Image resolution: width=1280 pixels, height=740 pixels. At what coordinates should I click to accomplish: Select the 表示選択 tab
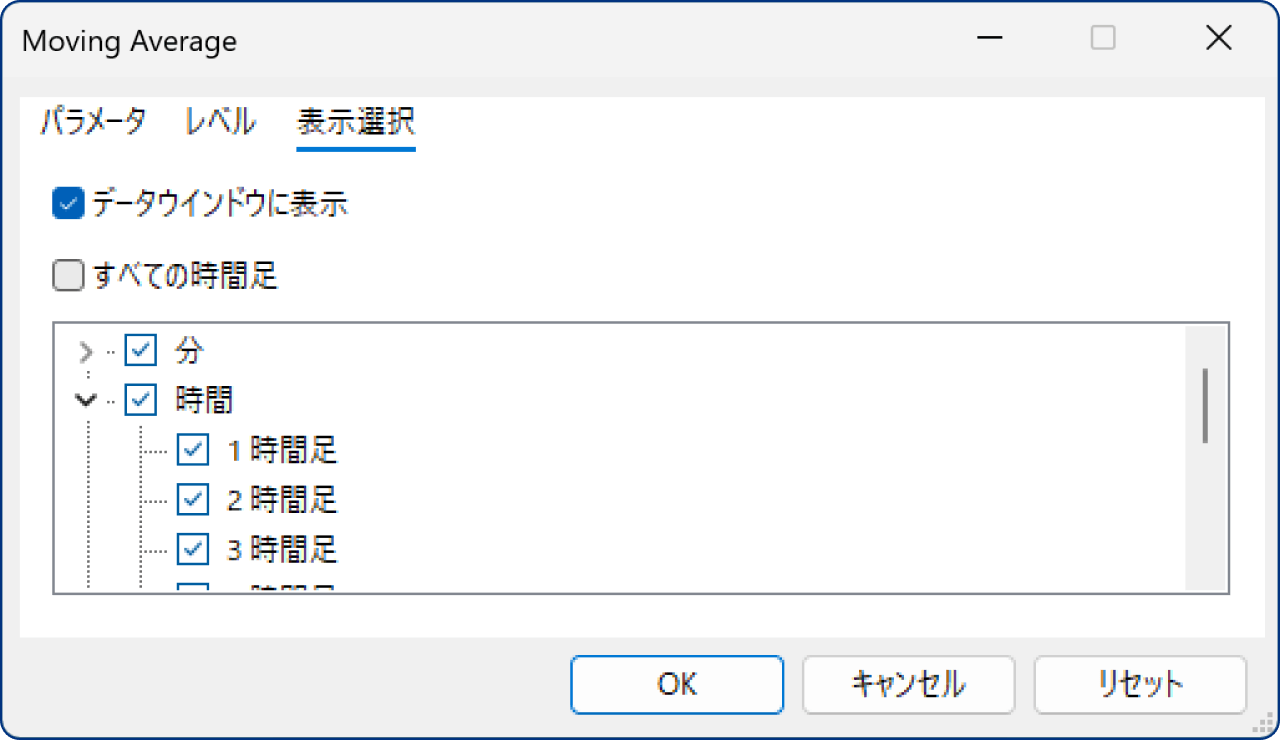(355, 120)
